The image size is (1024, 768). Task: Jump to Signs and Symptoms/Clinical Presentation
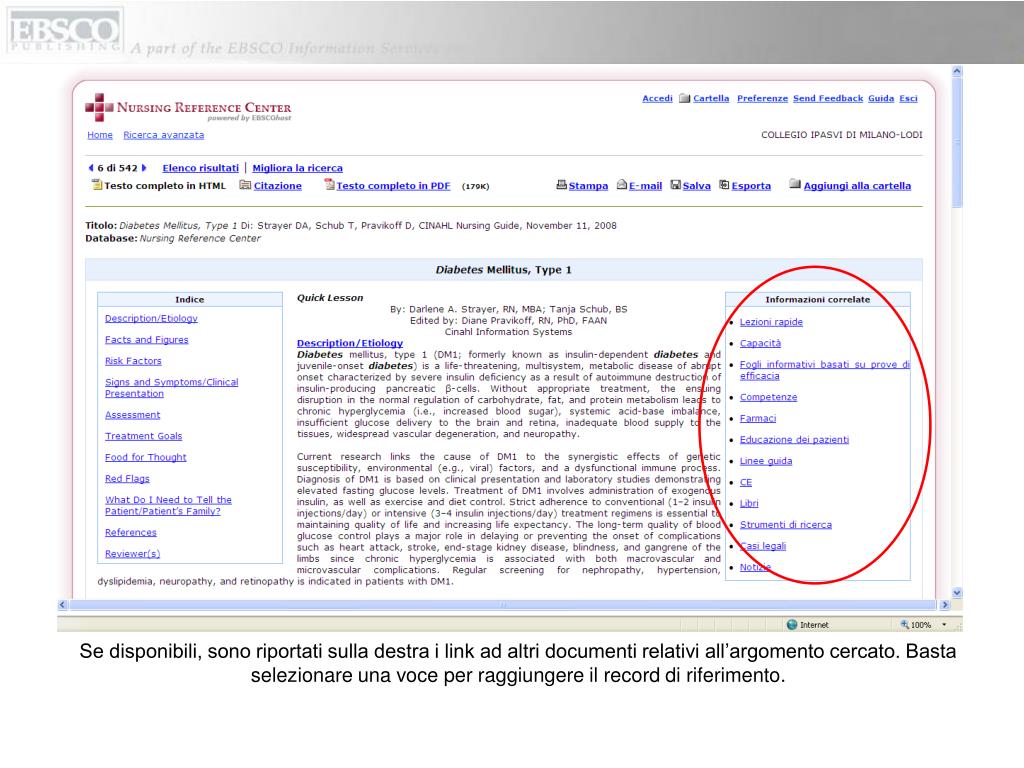tap(171, 387)
